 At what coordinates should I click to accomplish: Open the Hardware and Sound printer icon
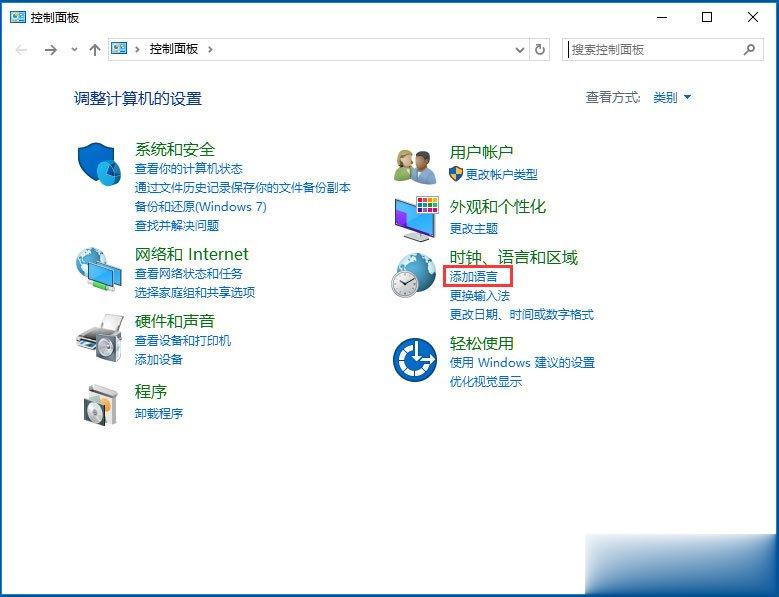99,338
